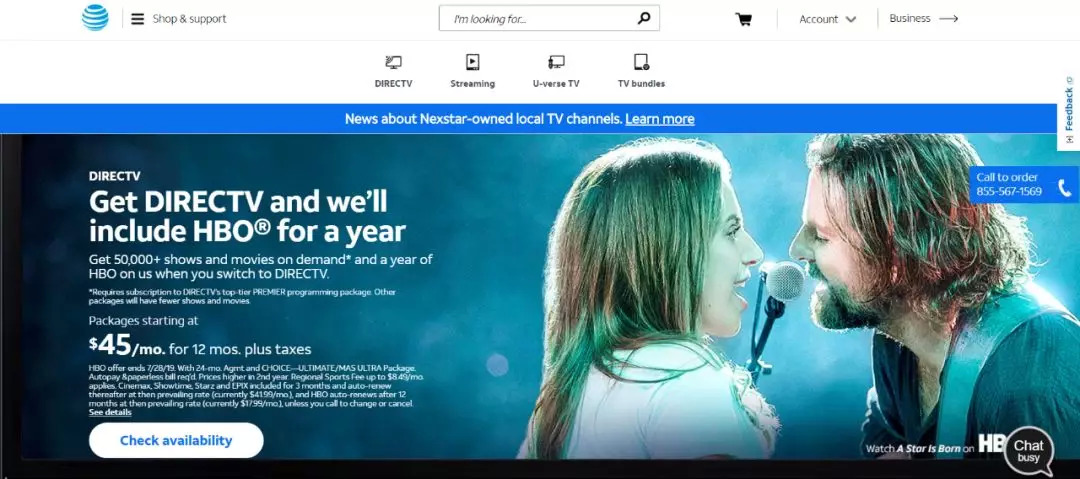This screenshot has width=1080, height=479.
Task: Open the shopping cart icon
Action: [x=743, y=19]
